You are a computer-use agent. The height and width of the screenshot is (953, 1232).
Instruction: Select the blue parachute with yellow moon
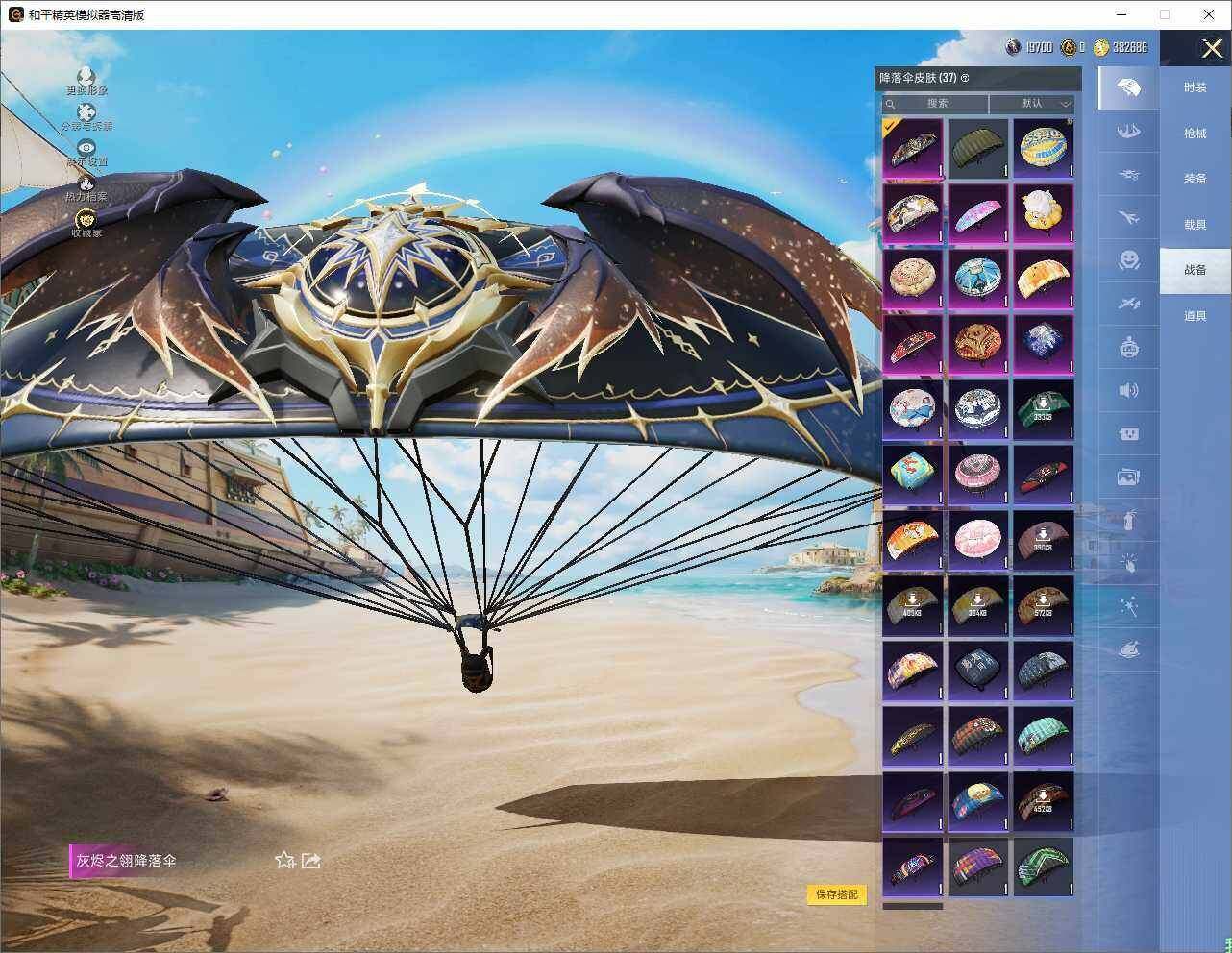click(x=978, y=801)
